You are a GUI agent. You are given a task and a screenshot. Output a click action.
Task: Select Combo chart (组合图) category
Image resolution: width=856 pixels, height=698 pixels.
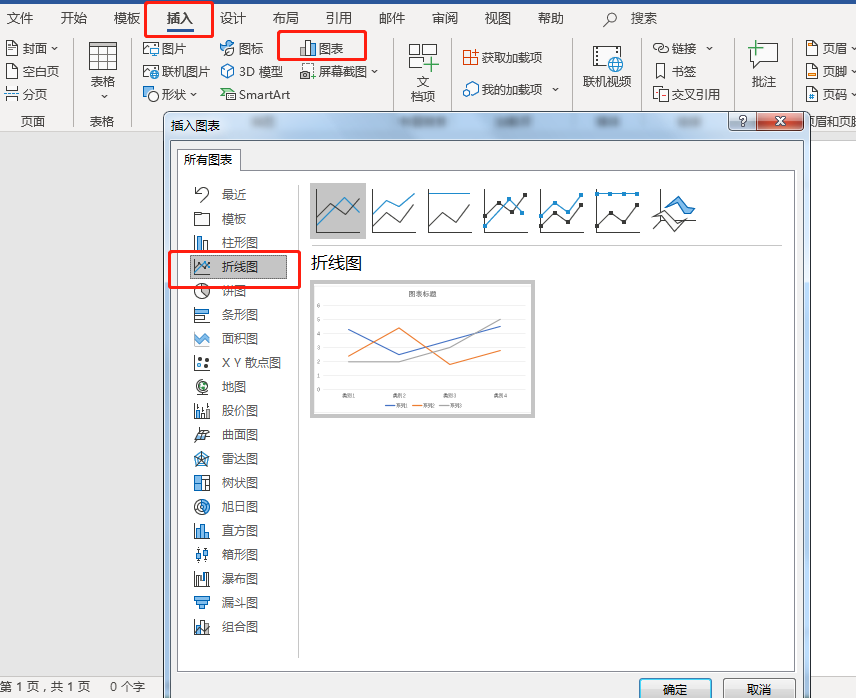(x=225, y=627)
